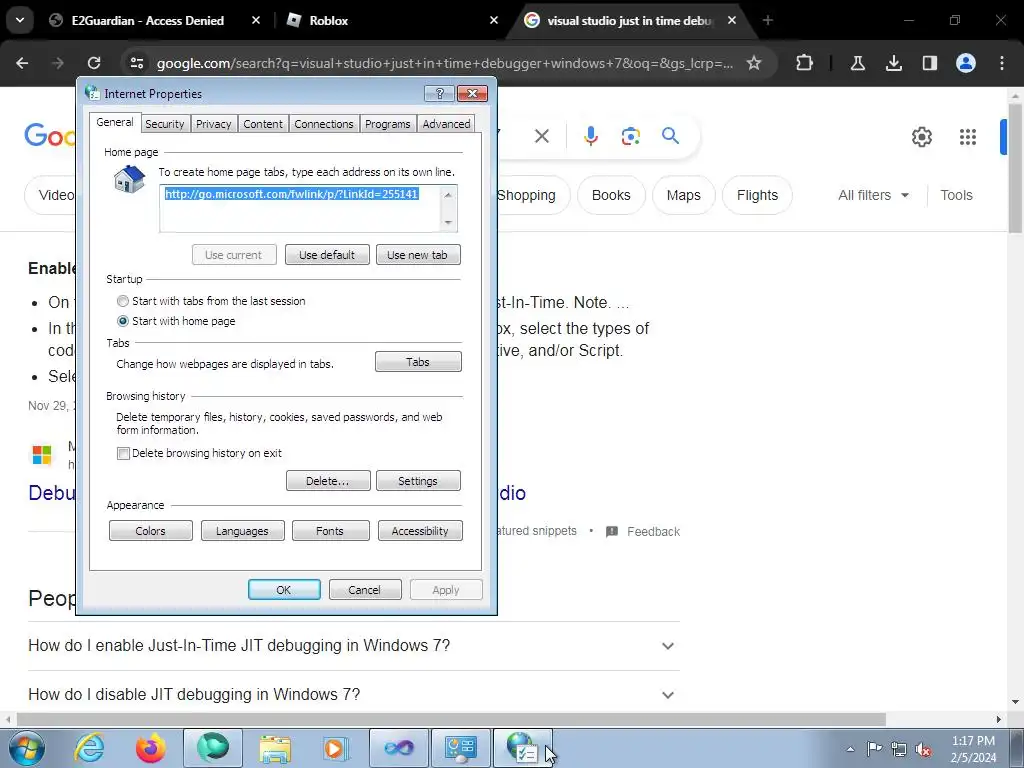1024x768 pixels.
Task: Switch to the Content tab
Action: coord(263,124)
